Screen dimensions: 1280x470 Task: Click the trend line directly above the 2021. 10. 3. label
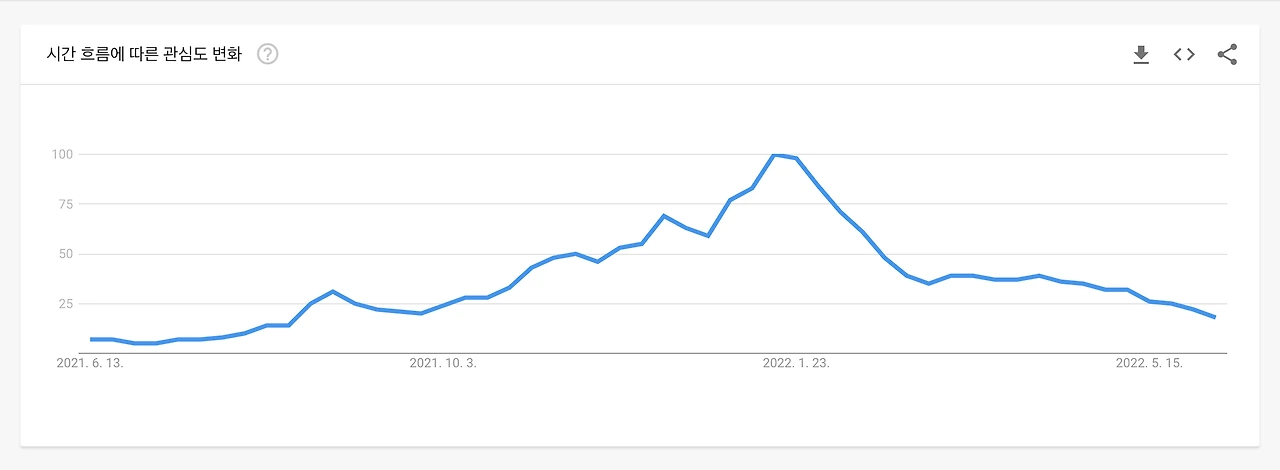coord(443,306)
